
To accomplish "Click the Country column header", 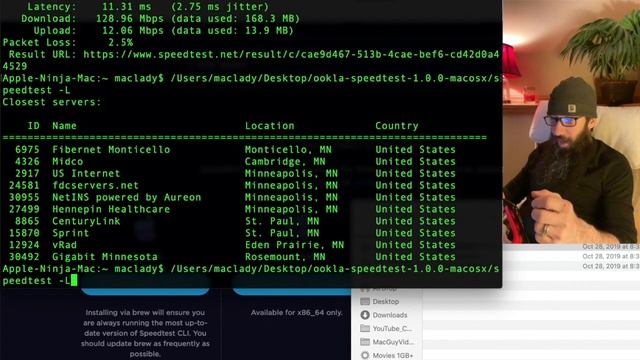I will pos(397,126).
